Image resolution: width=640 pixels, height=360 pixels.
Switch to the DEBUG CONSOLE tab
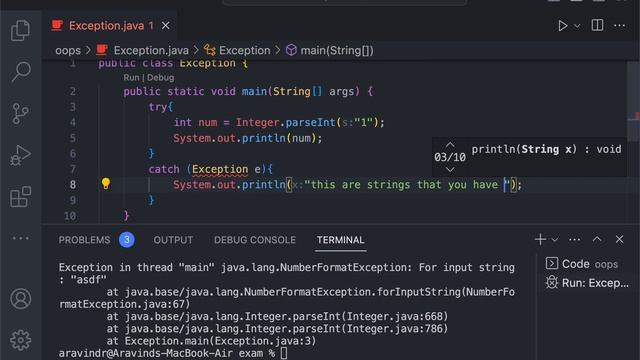click(255, 240)
